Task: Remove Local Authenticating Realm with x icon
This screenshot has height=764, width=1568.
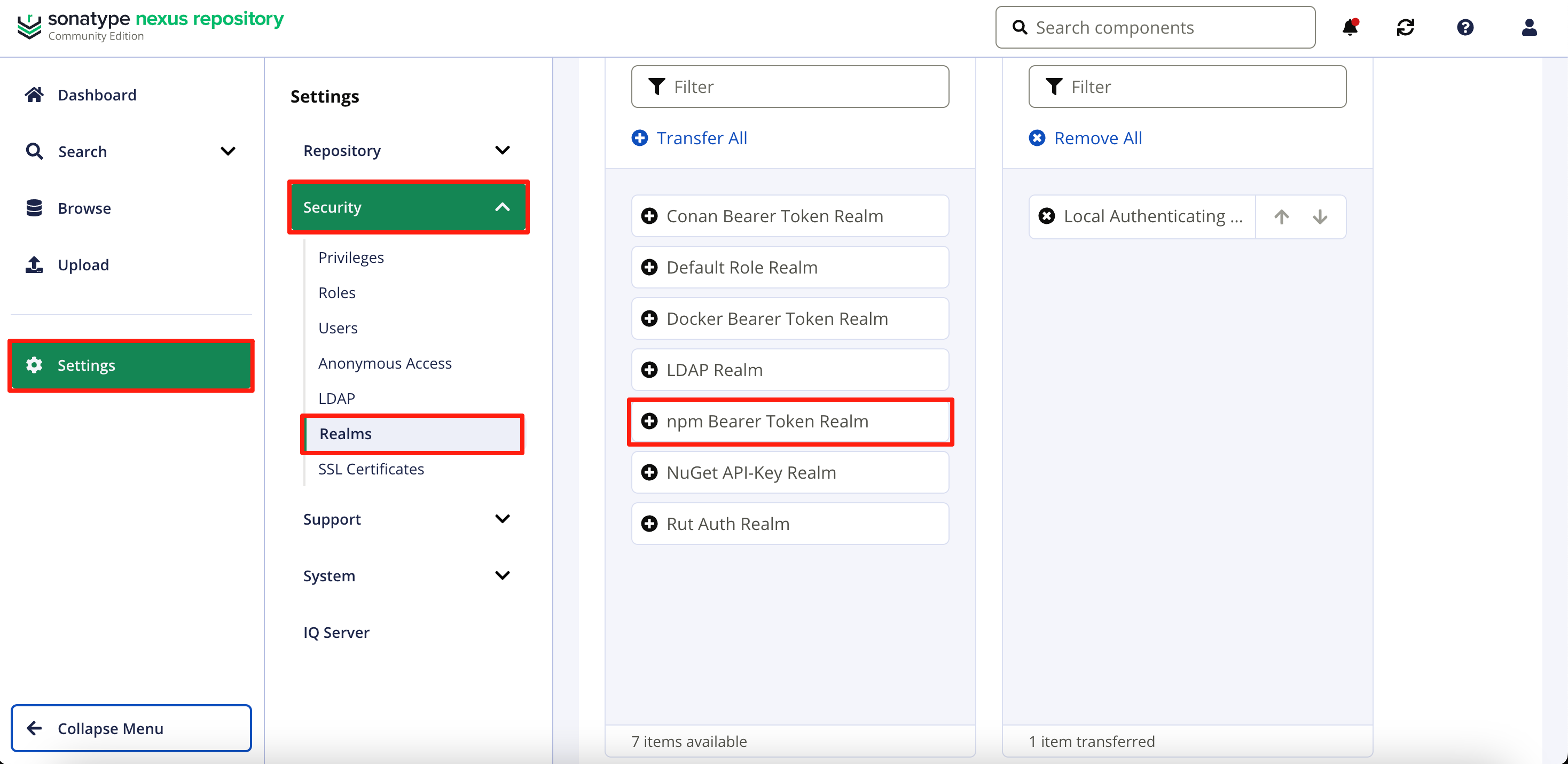Action: (1046, 216)
